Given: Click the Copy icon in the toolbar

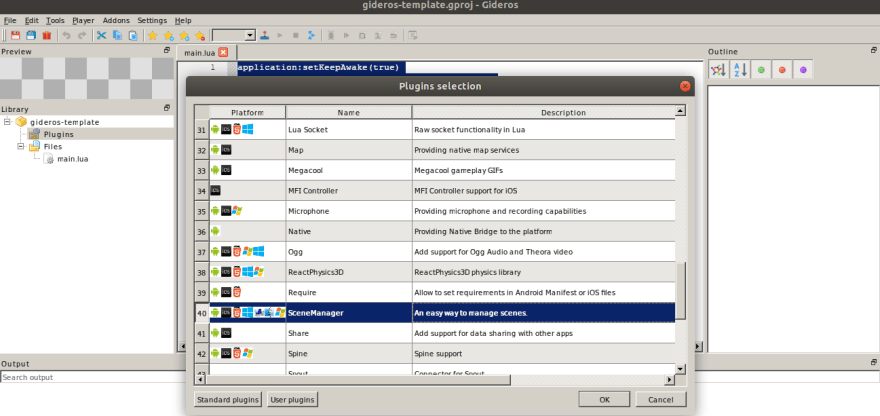Looking at the screenshot, I should [117, 35].
